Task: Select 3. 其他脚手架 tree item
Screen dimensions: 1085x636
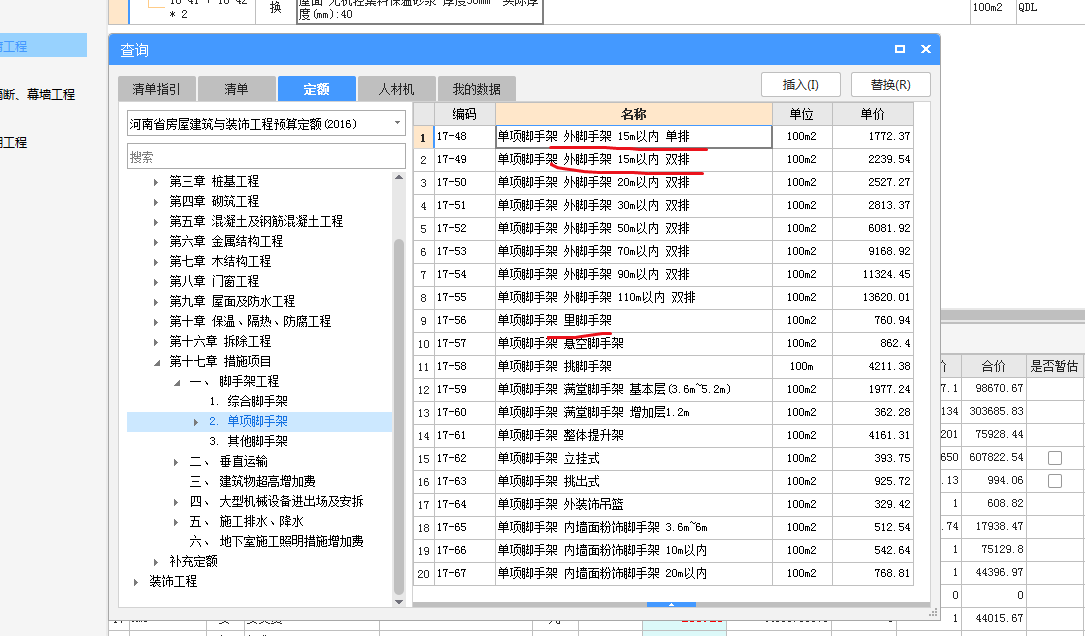Action: click(248, 442)
